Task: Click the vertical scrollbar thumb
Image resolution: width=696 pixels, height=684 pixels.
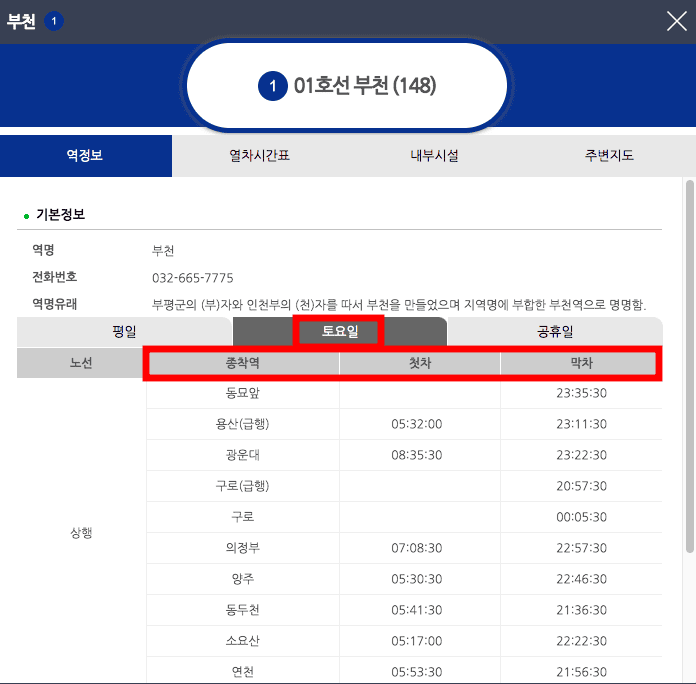Action: tap(689, 366)
